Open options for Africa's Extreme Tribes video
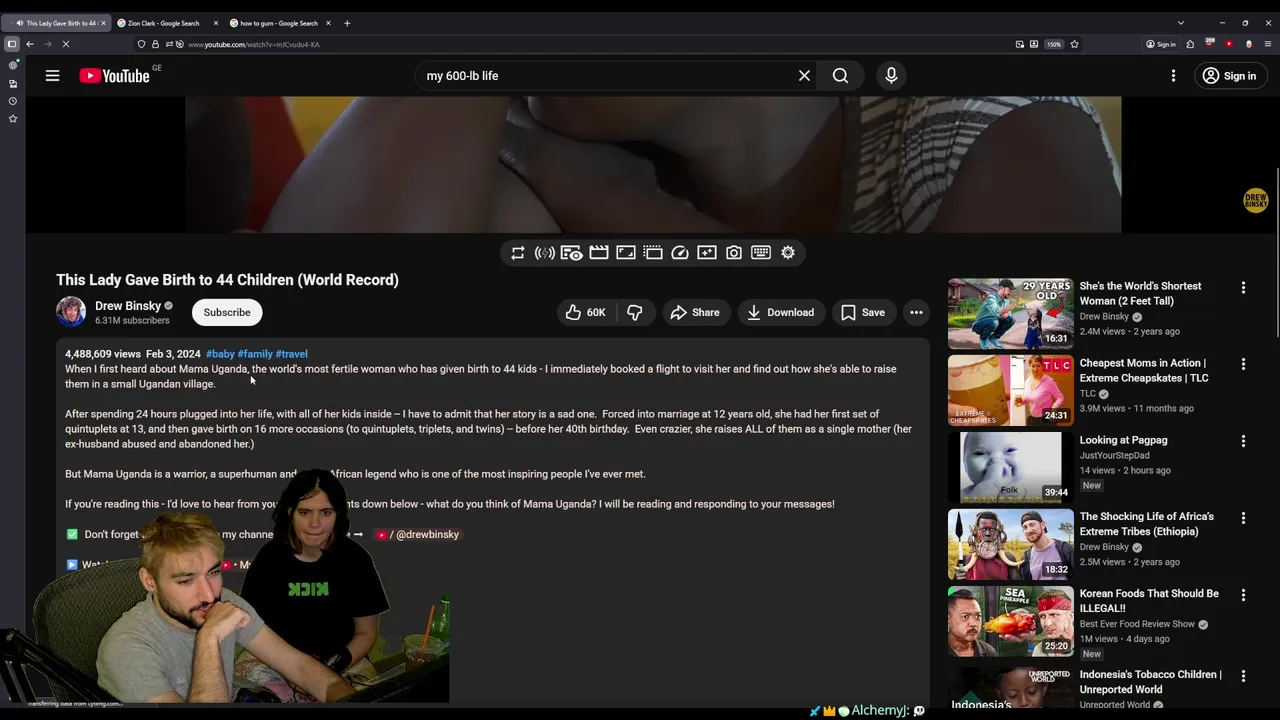The image size is (1280, 720). coord(1243,518)
